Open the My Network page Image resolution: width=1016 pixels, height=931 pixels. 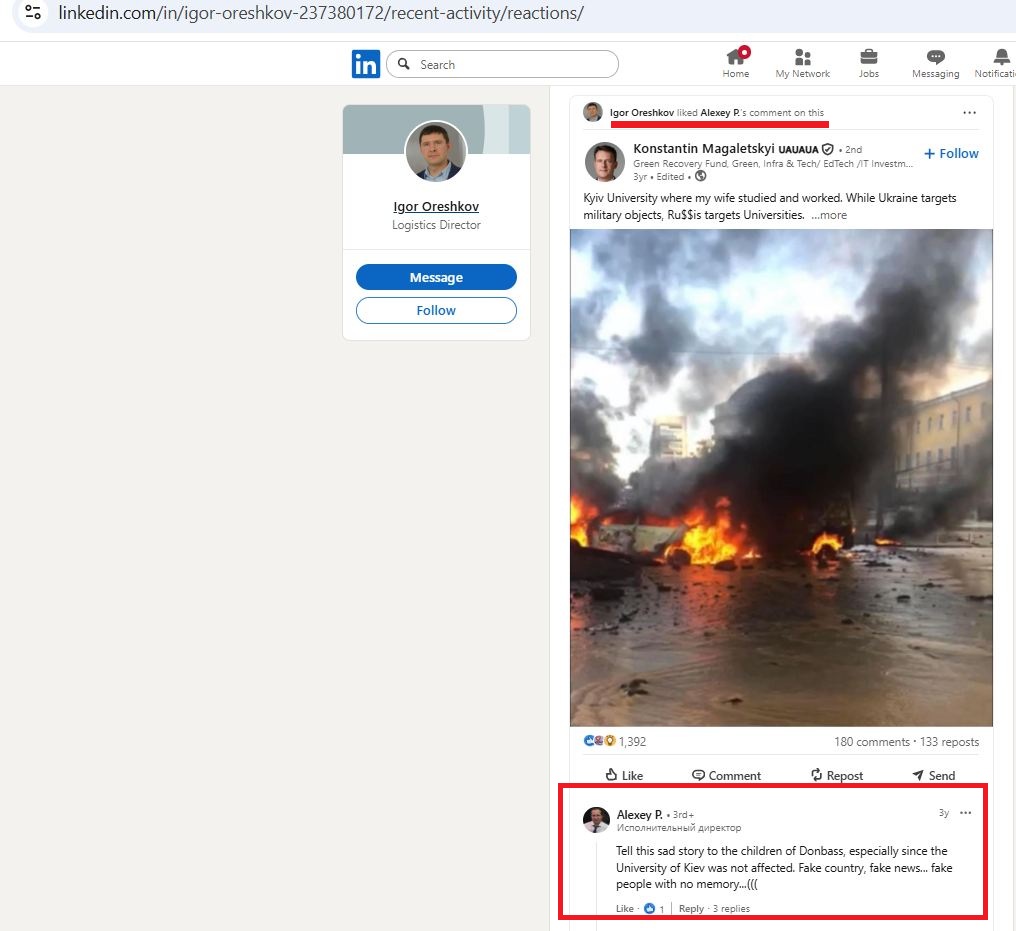[802, 62]
